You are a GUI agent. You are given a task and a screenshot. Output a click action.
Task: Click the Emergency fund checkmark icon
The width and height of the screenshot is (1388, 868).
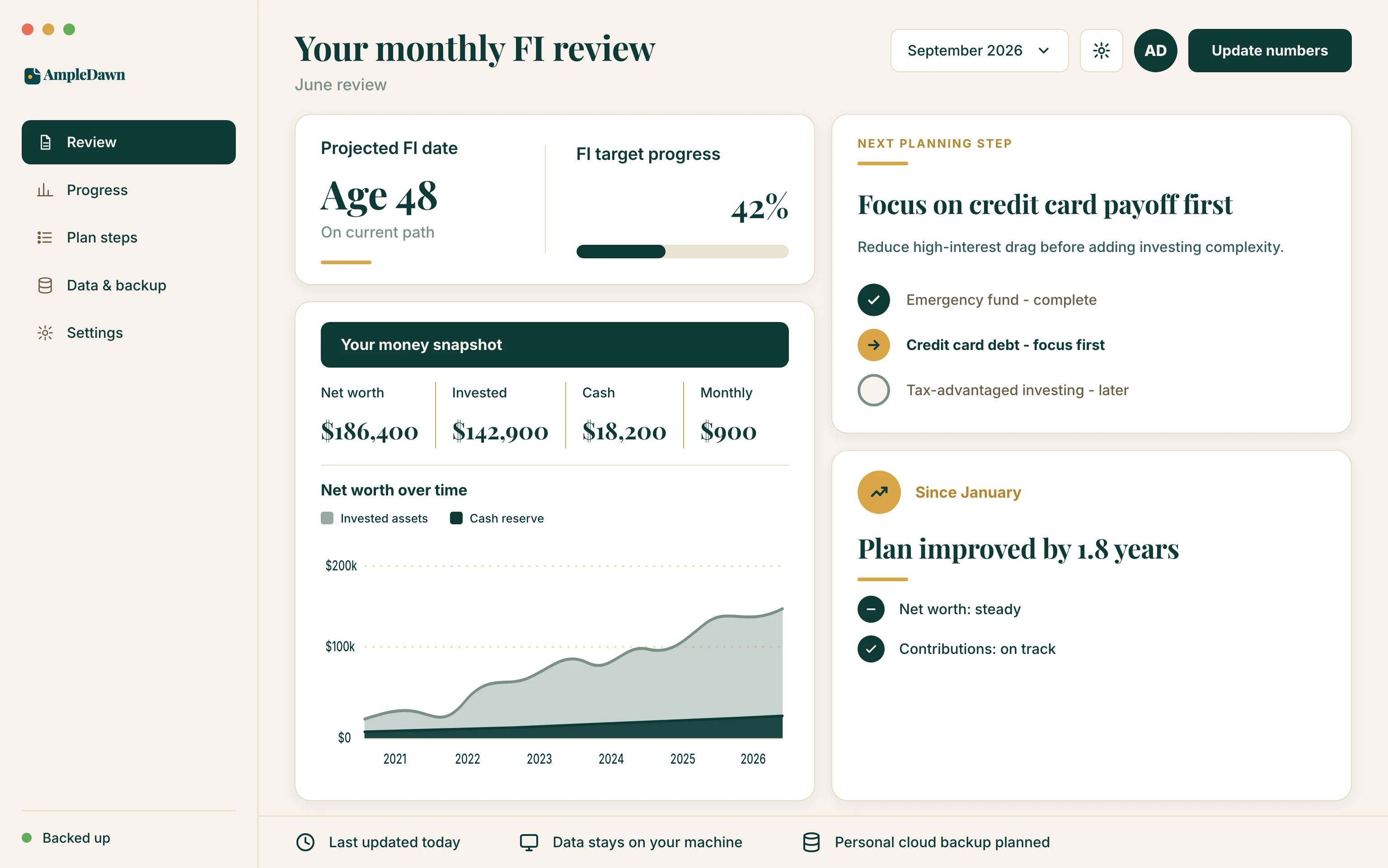pyautogui.click(x=873, y=300)
